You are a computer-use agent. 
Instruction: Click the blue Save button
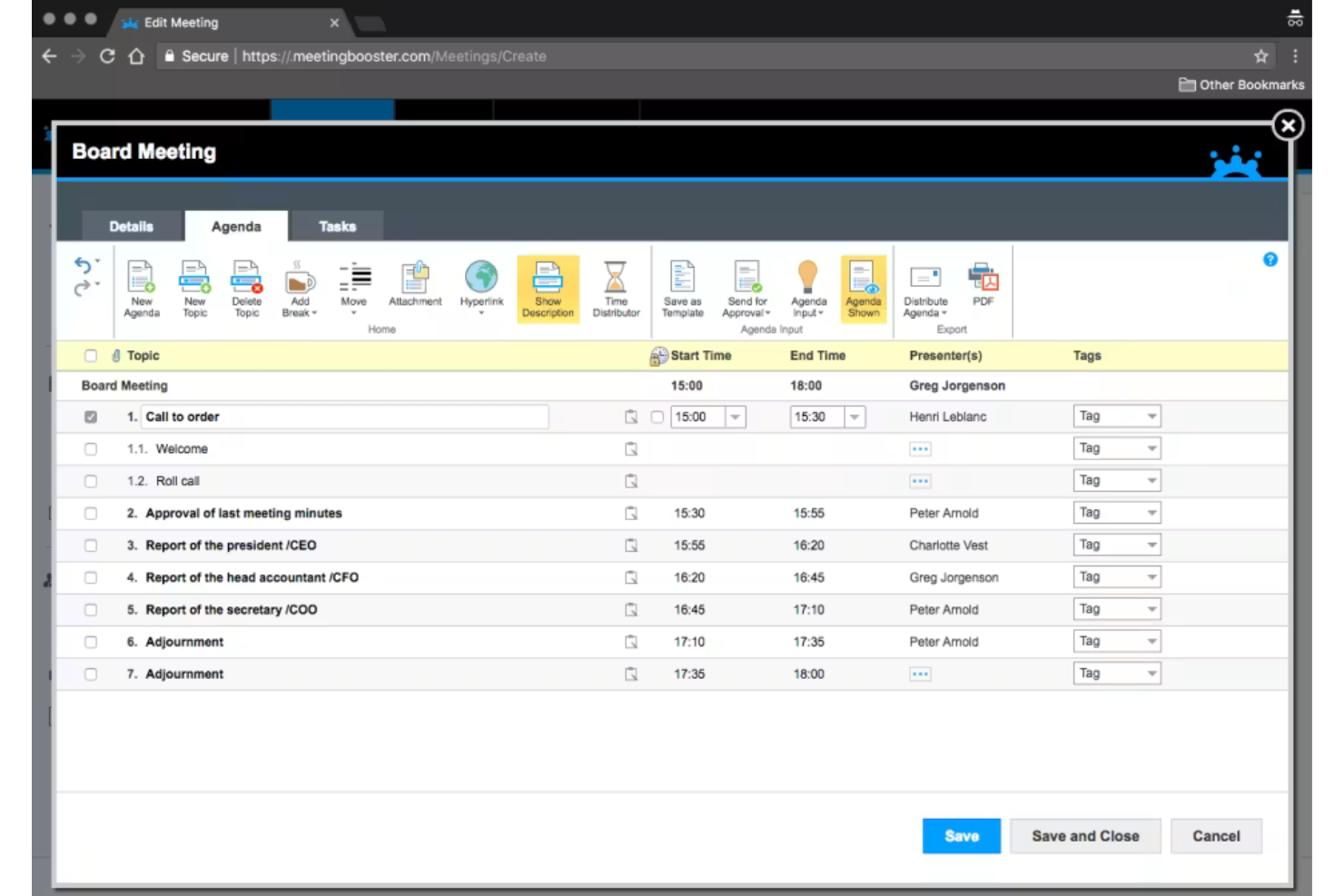click(961, 836)
